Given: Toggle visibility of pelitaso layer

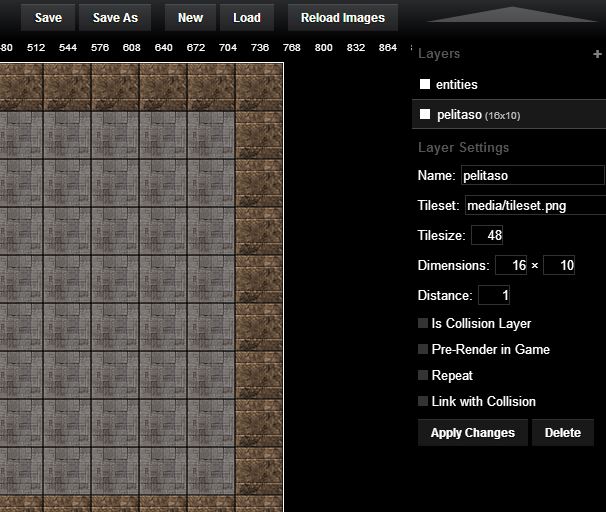Looking at the screenshot, I should coord(424,115).
